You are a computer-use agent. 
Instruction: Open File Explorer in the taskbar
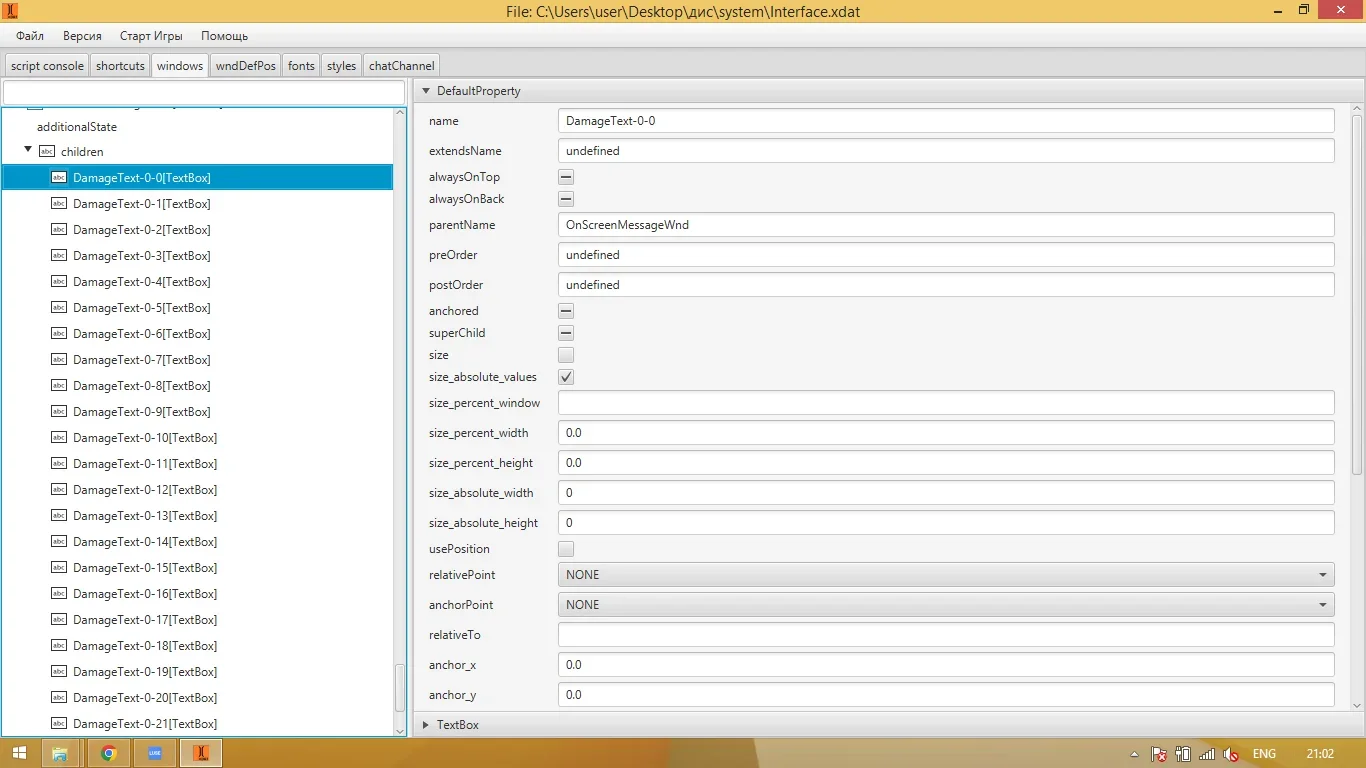pos(60,753)
